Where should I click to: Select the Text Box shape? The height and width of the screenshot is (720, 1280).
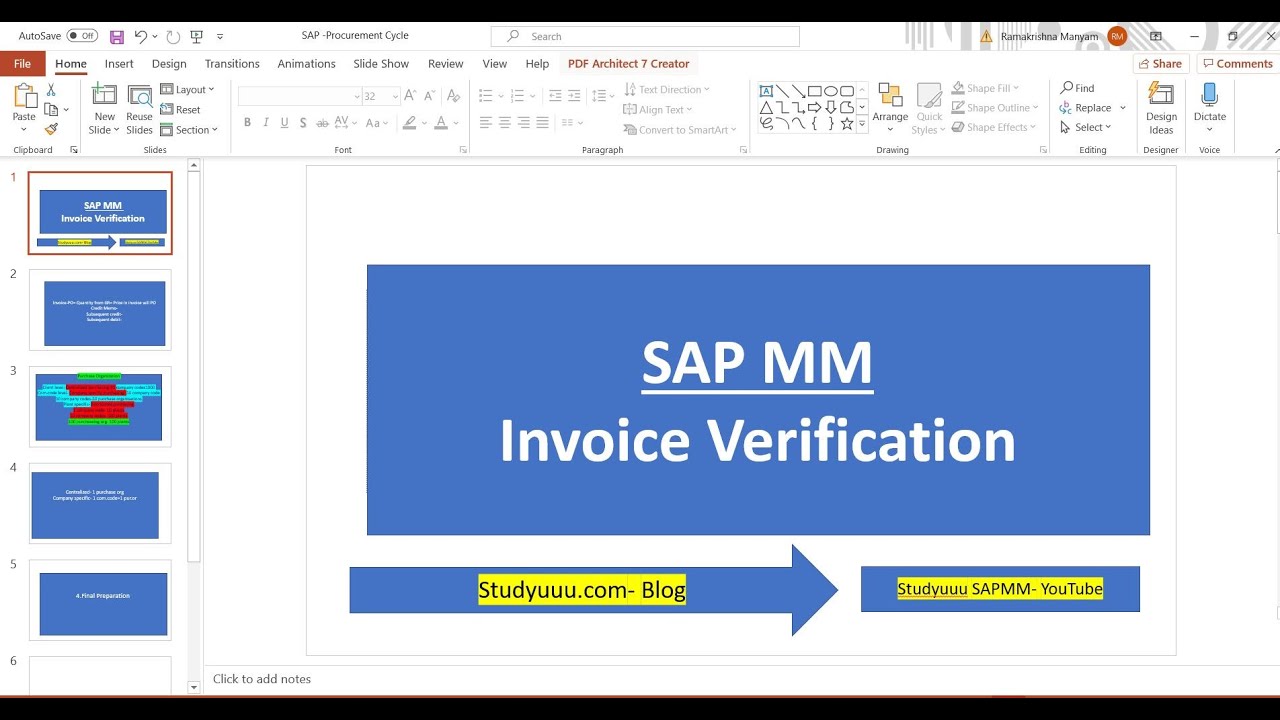coord(767,91)
